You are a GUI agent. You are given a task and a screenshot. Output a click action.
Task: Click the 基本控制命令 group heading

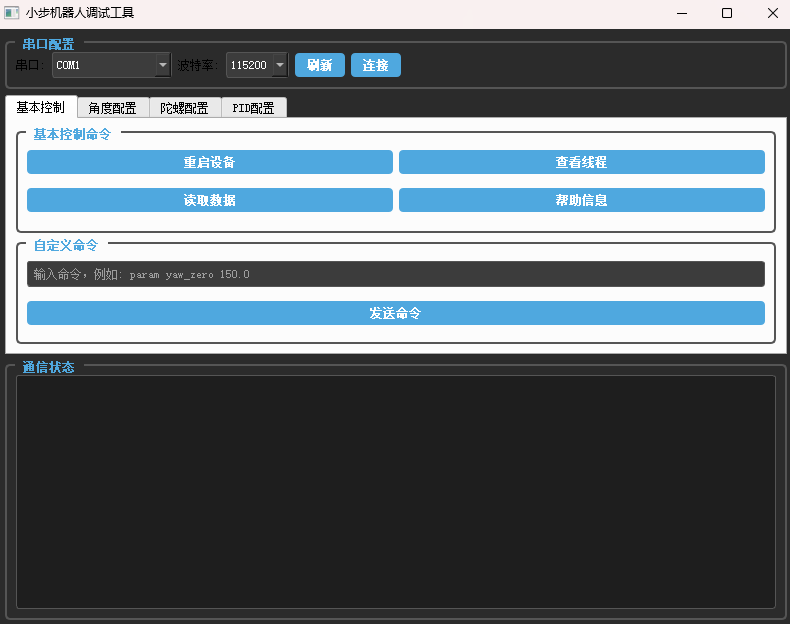pyautogui.click(x=72, y=134)
